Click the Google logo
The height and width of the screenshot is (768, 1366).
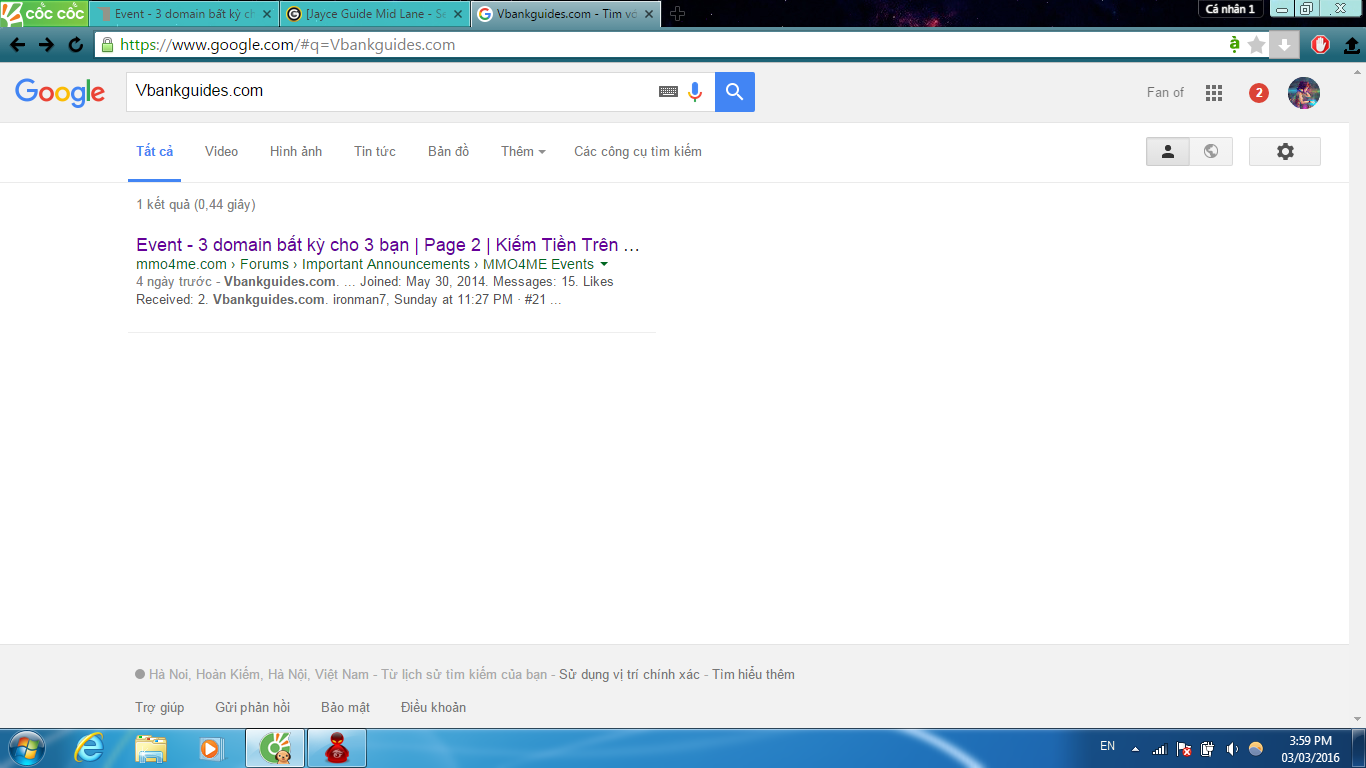60,92
